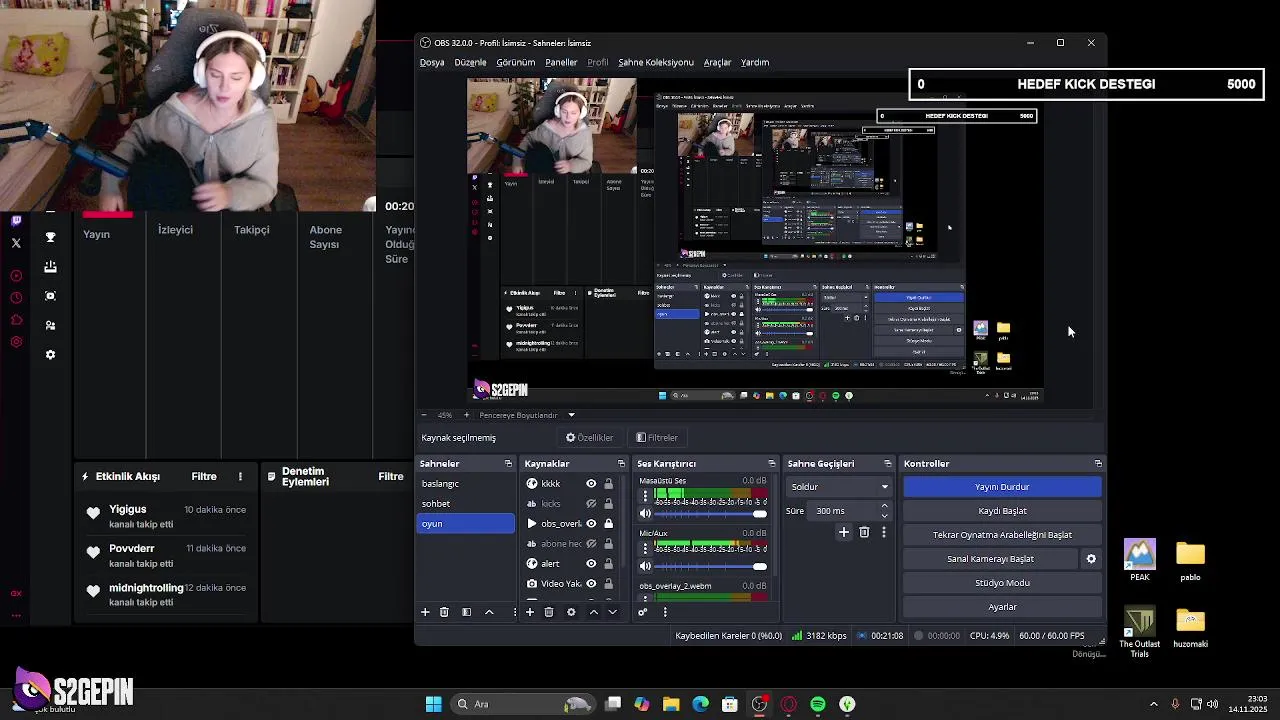Image resolution: width=1280 pixels, height=720 pixels.
Task: Open audio mixer options three-dot menu
Action: 665,612
